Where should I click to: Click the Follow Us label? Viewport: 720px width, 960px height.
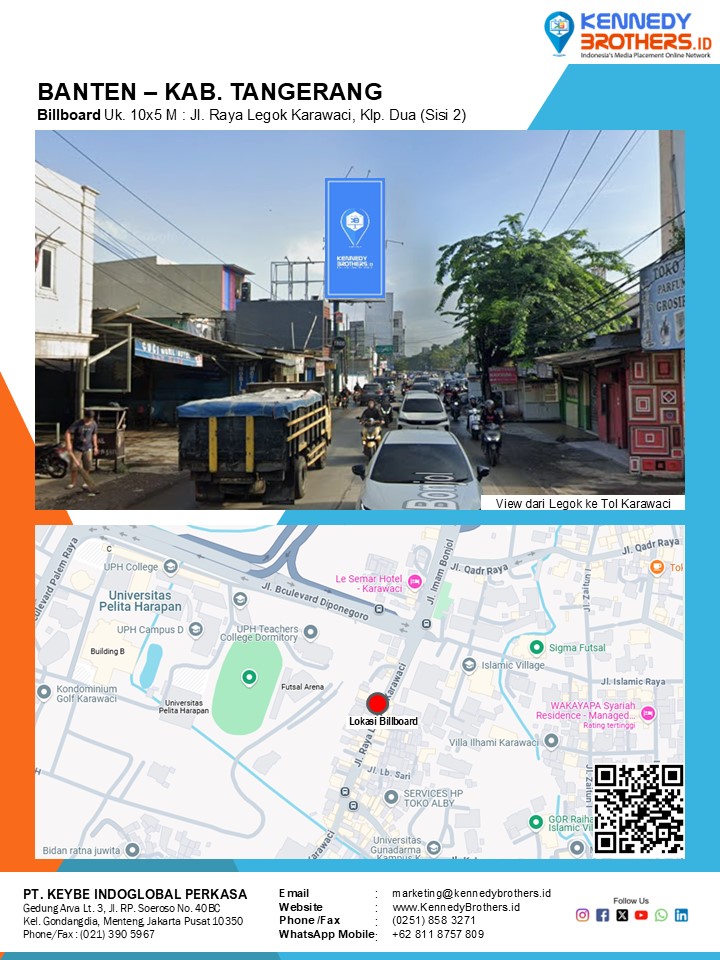[x=631, y=901]
